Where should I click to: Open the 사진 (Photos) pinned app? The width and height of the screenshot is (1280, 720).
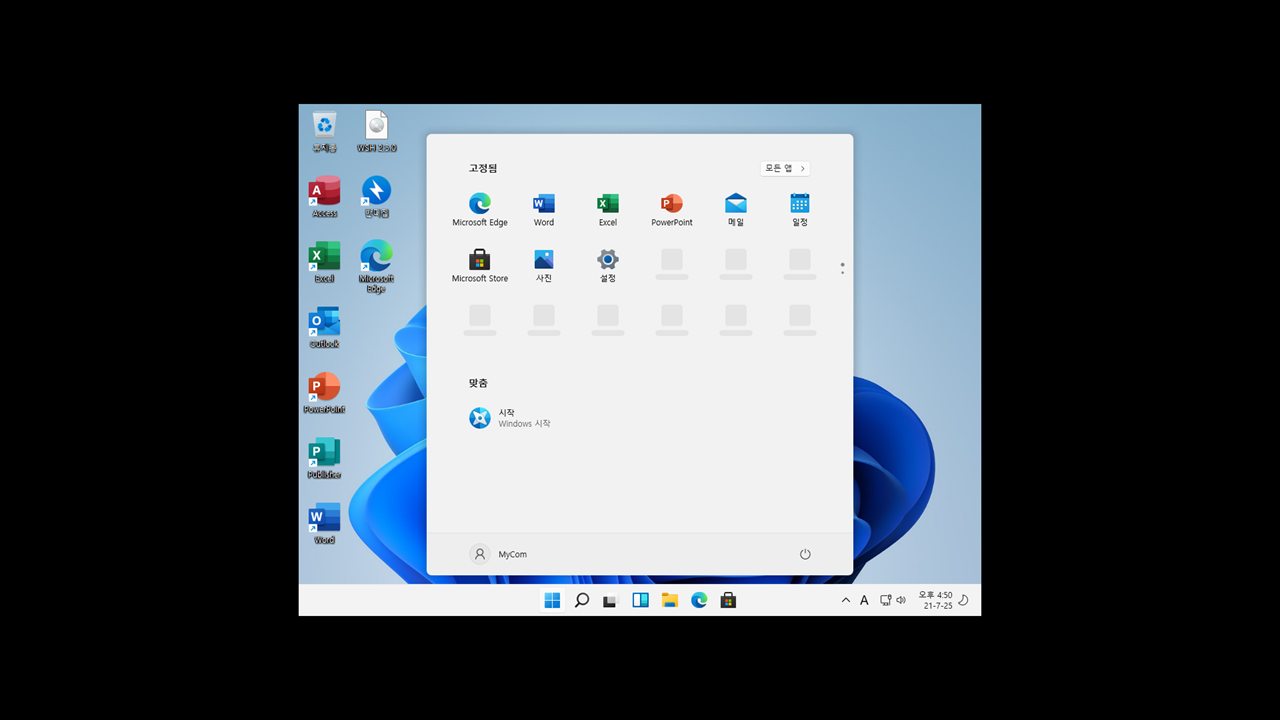[x=544, y=266]
